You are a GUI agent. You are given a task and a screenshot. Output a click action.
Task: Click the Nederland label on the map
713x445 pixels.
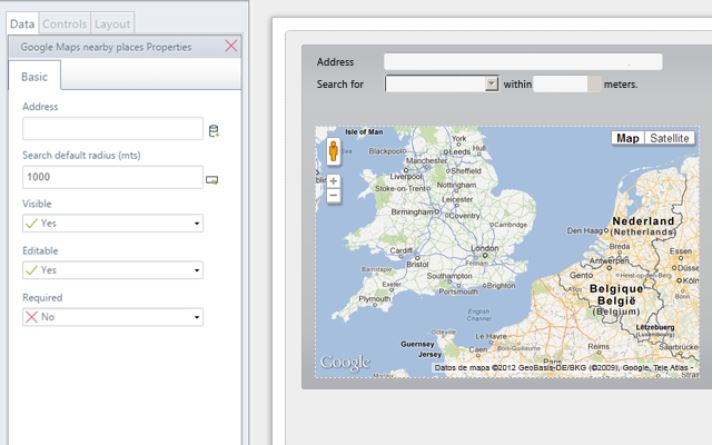tap(643, 221)
